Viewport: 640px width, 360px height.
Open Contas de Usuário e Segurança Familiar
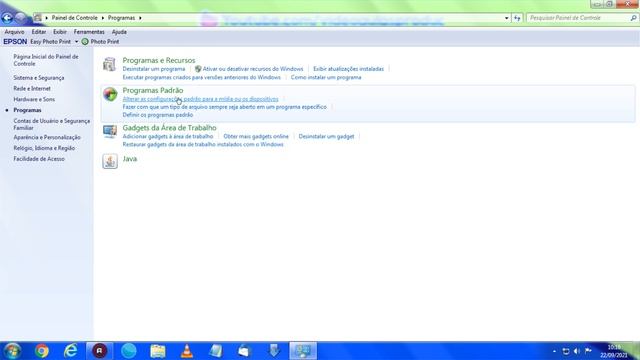click(x=51, y=124)
